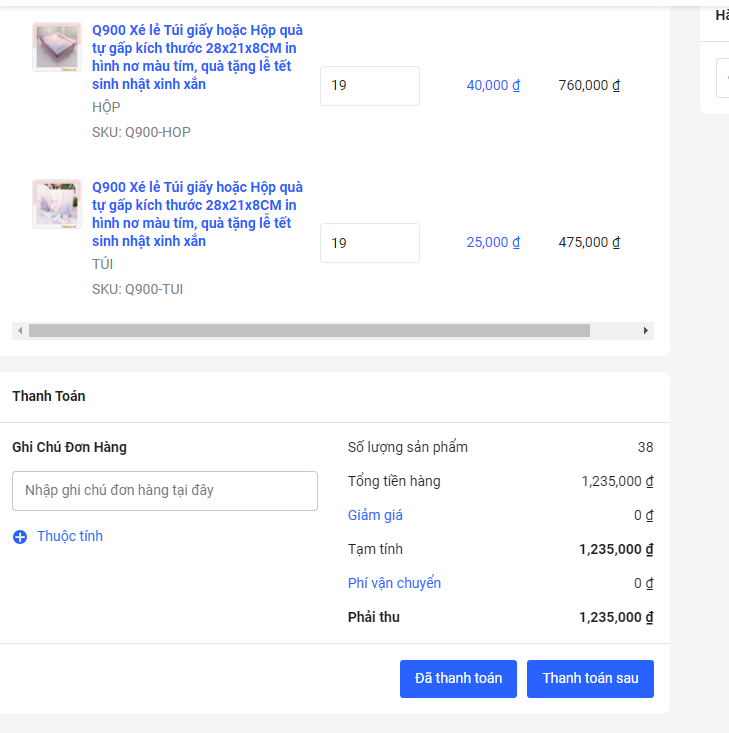
Task: Click the right arrow of horizontal scrollbar
Action: (646, 331)
